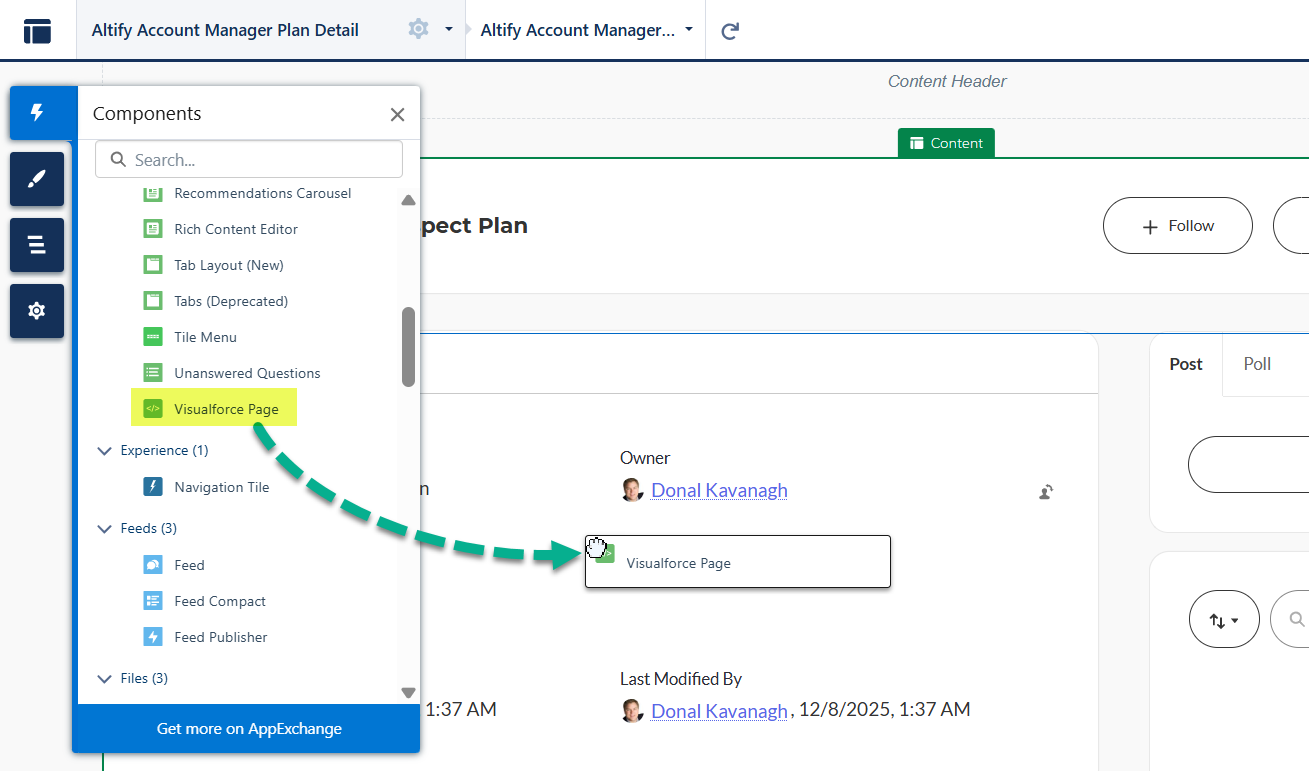Open the Altify Account Manager page dropdown
This screenshot has width=1309, height=771.
(586, 30)
